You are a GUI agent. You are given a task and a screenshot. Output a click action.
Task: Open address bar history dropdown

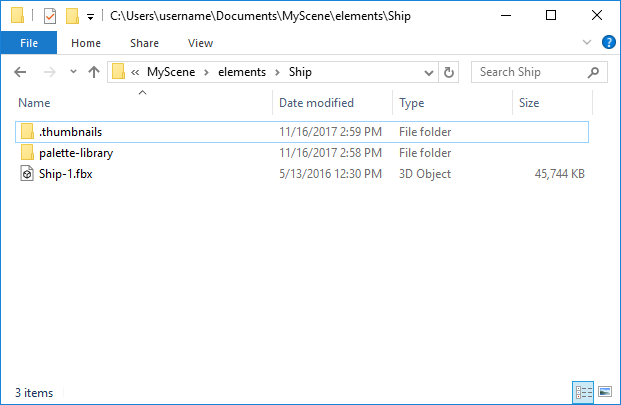[x=429, y=72]
